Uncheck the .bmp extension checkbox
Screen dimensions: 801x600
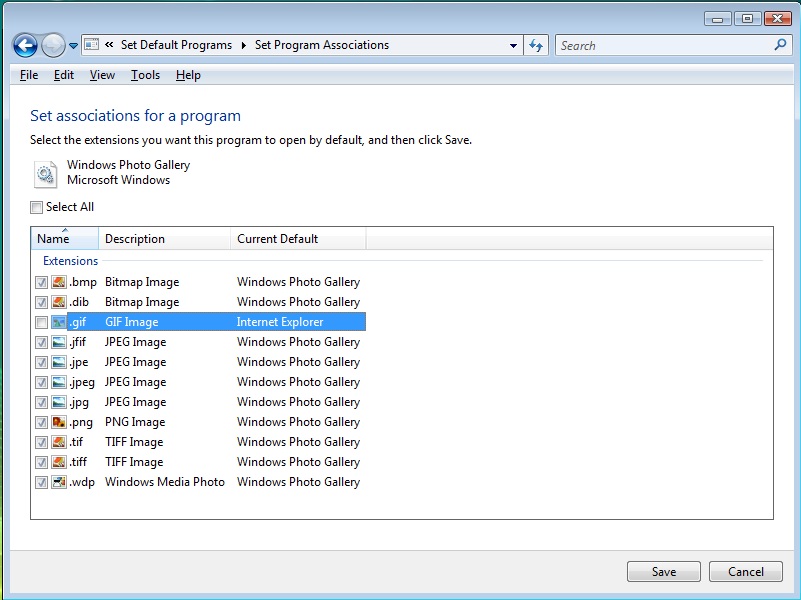pyautogui.click(x=41, y=282)
